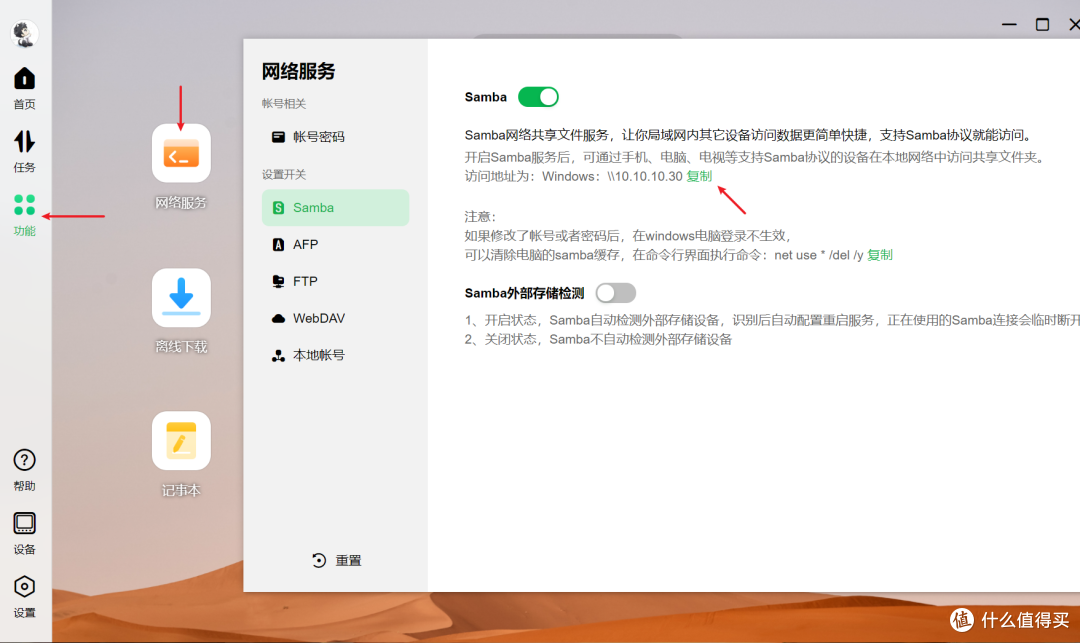Screen dimensions: 1080x643
Task: Select the Samba settings tab
Action: [x=335, y=208]
